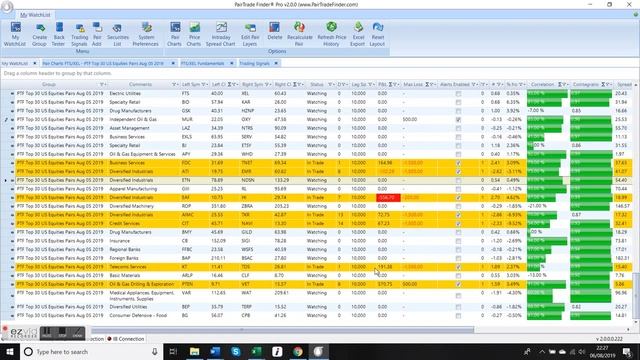Viewport: 640px width, 360px height.
Task: Open Max Loss column filter dropdown
Action: 432,84
